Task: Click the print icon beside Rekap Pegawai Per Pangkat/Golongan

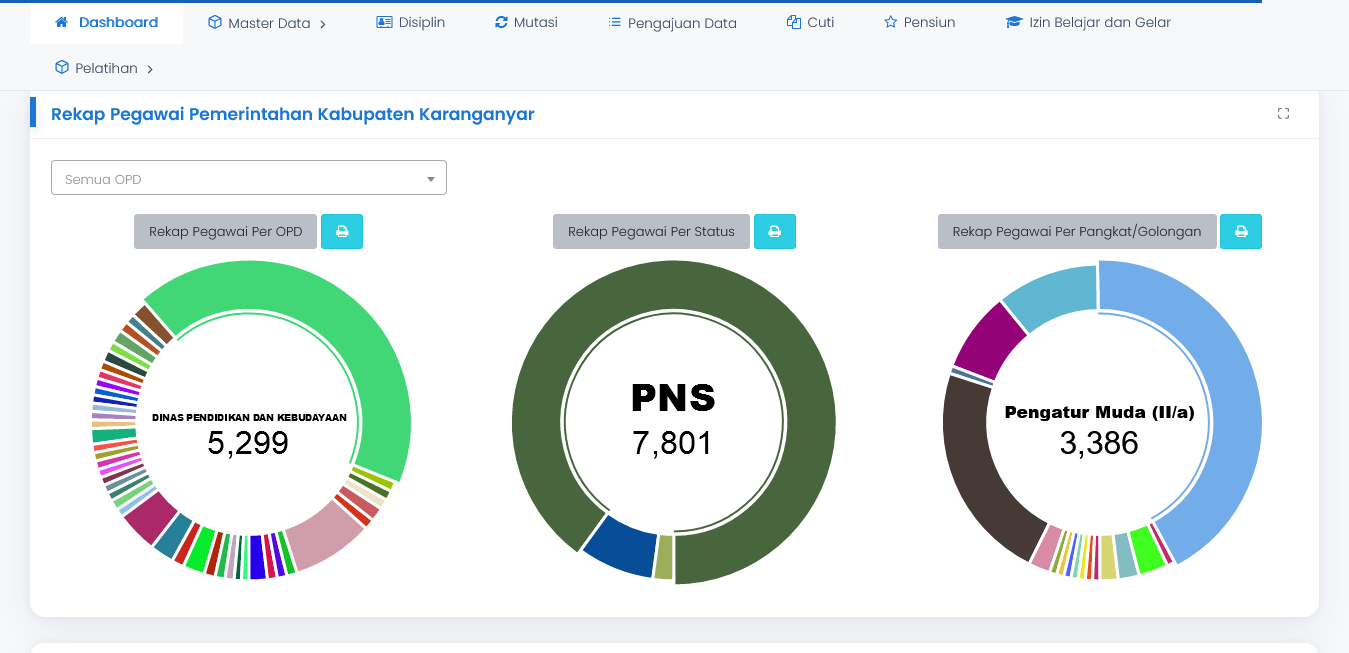Action: click(x=1241, y=231)
